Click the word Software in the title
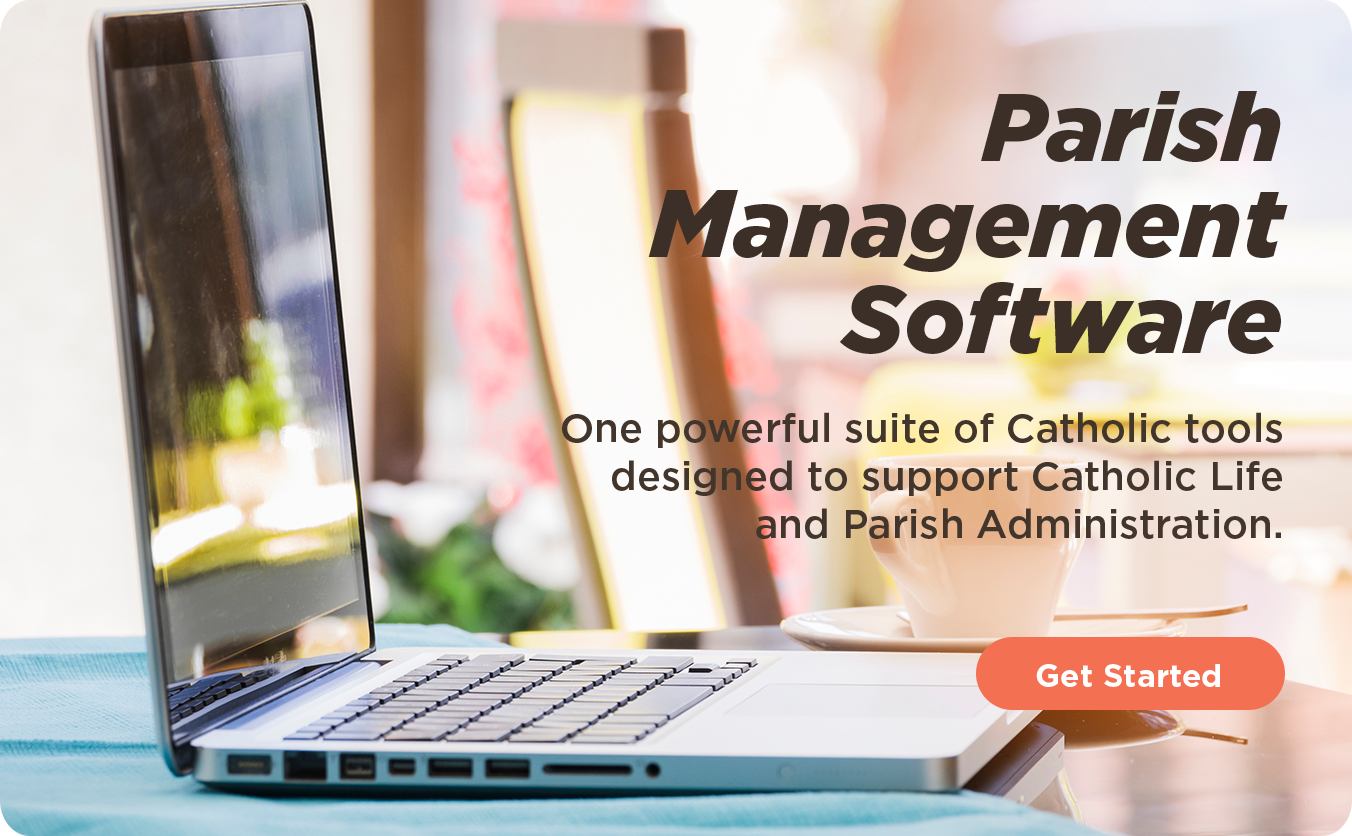This screenshot has height=836, width=1352. tap(1060, 319)
